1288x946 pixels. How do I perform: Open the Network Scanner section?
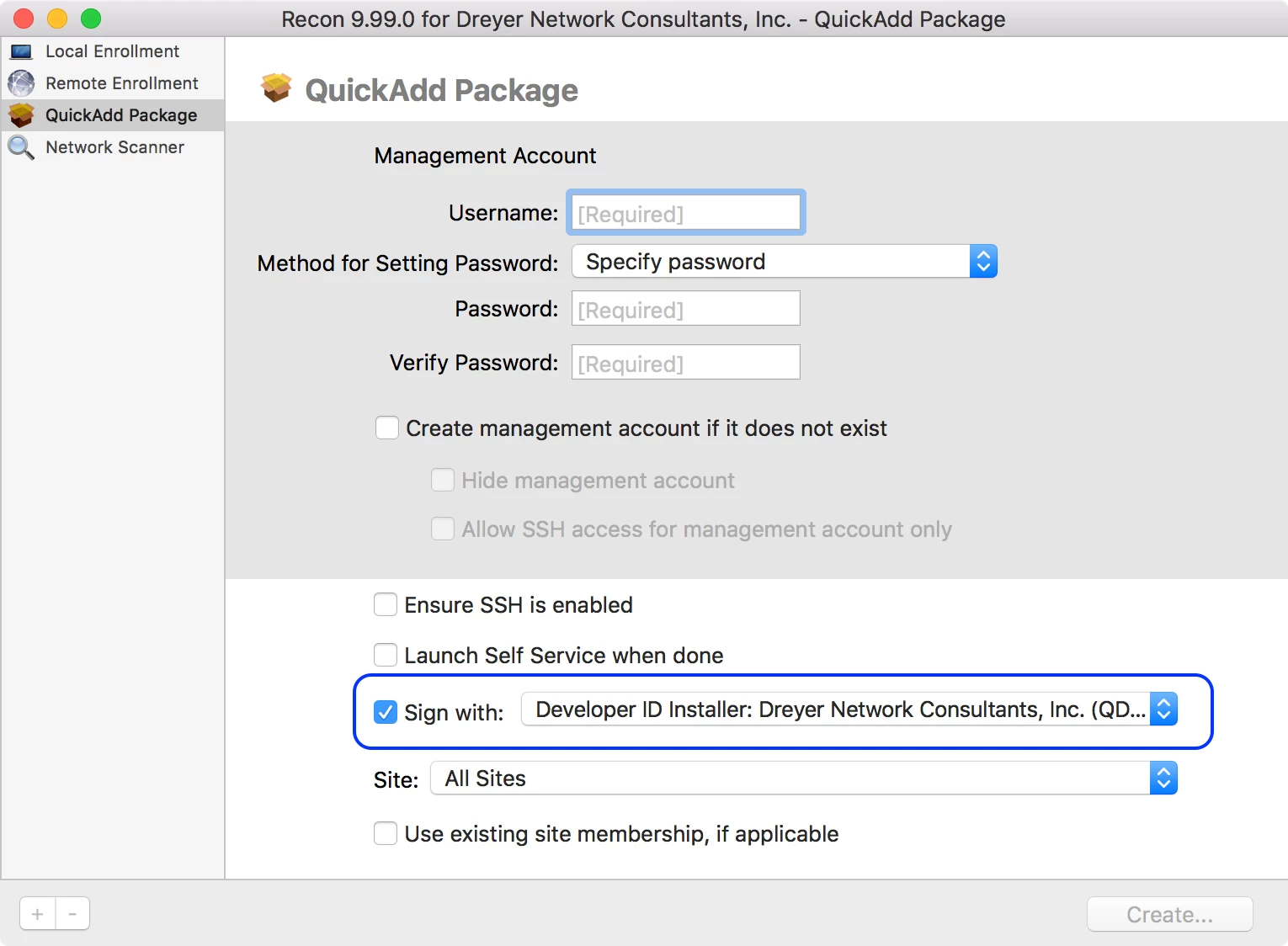pyautogui.click(x=113, y=147)
